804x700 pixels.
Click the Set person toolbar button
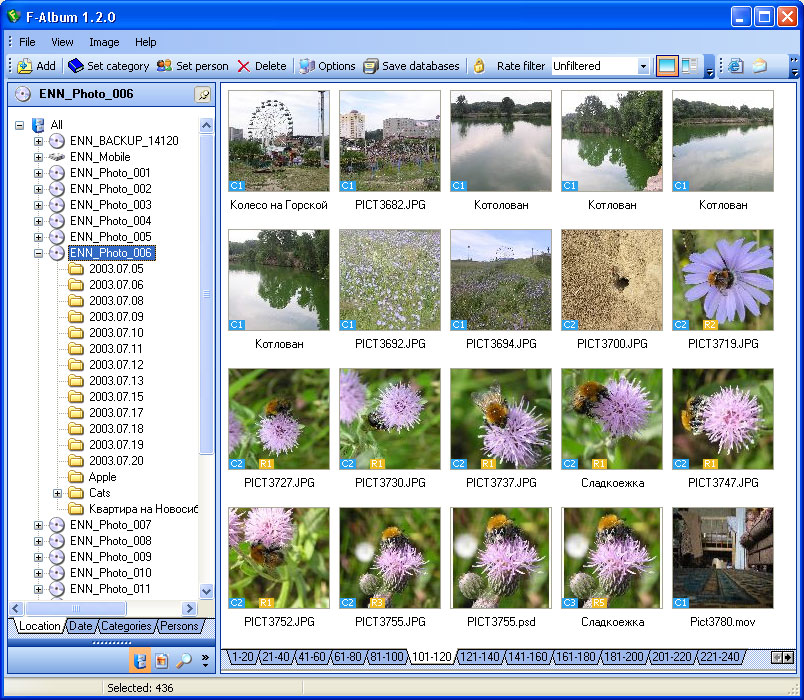pyautogui.click(x=192, y=66)
